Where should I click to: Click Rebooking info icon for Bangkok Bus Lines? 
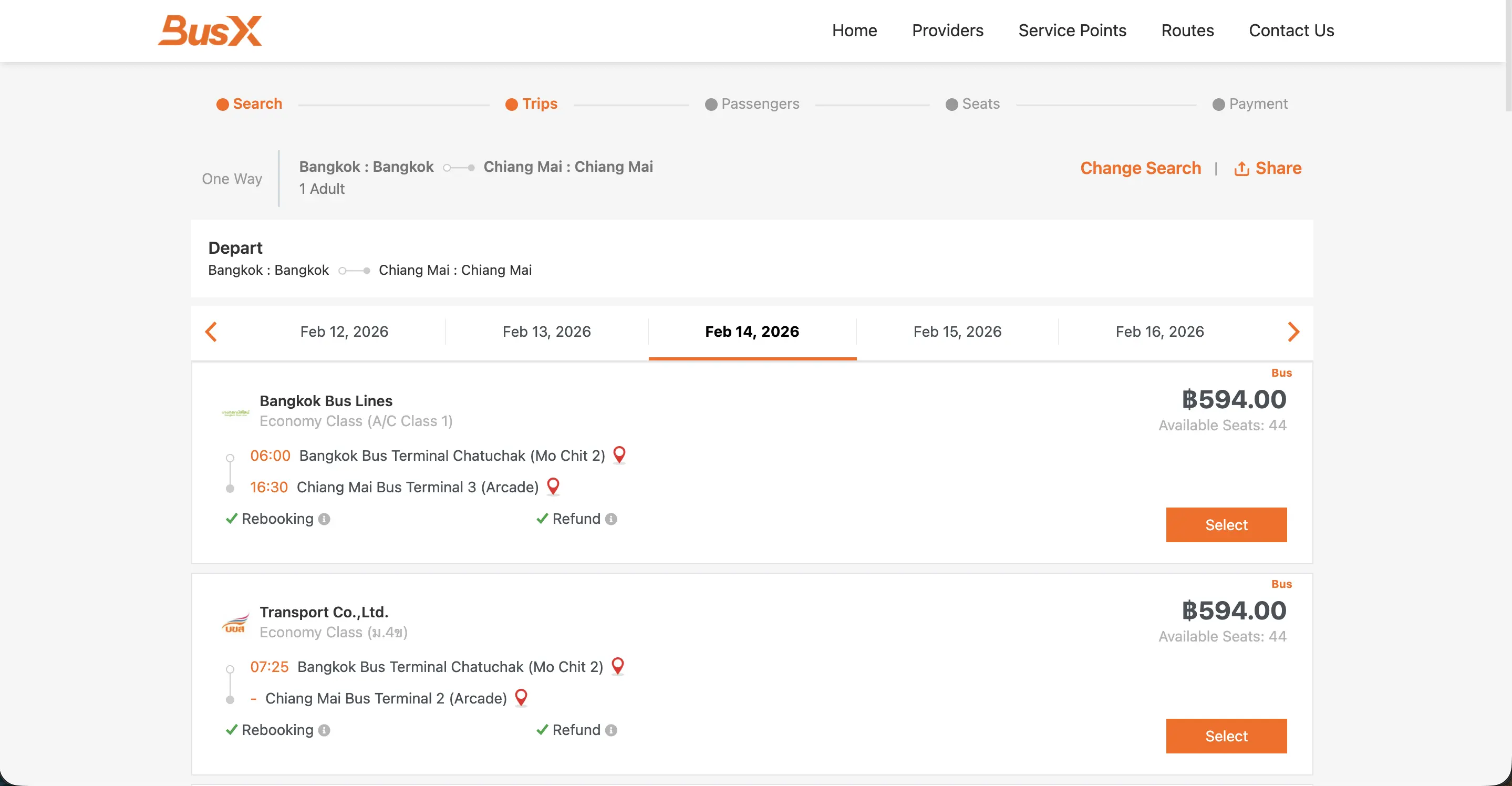pyautogui.click(x=324, y=519)
